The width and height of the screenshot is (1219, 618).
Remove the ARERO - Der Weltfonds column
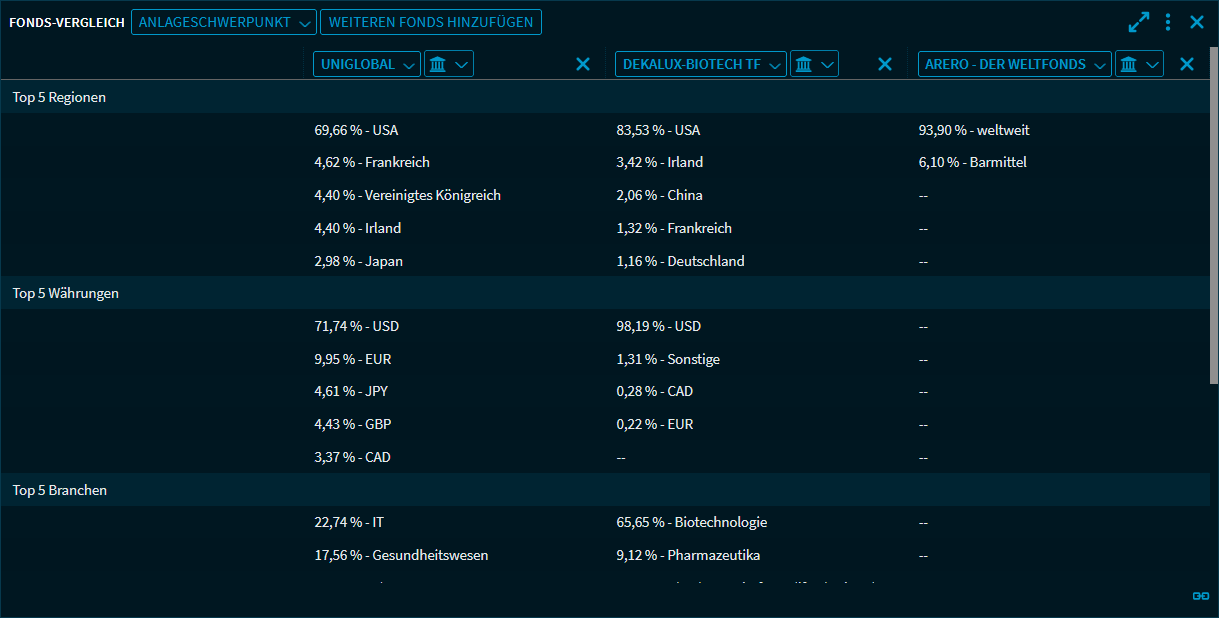pos(1187,64)
